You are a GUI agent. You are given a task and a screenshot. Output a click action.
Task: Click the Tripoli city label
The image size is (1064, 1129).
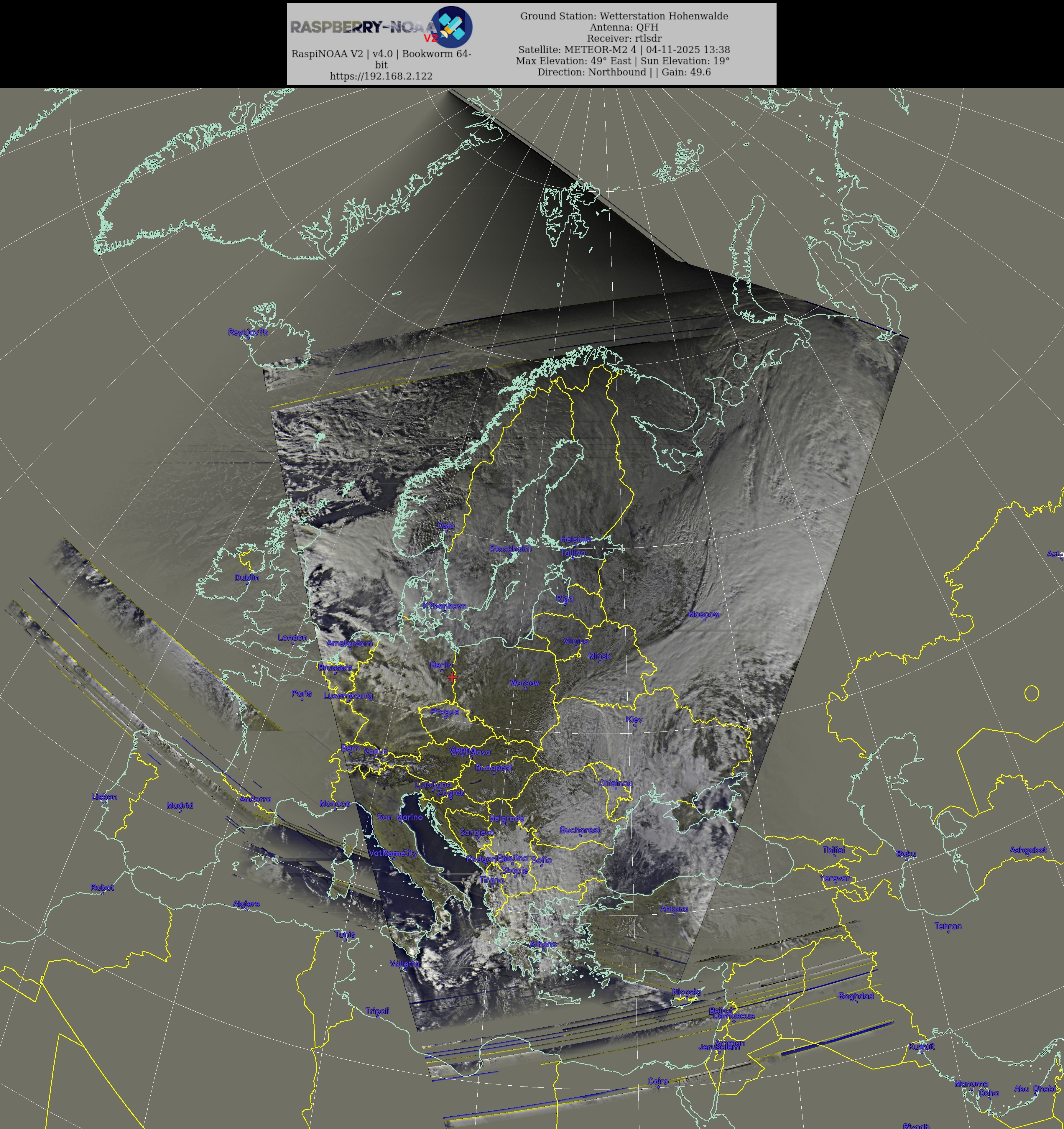377,1011
